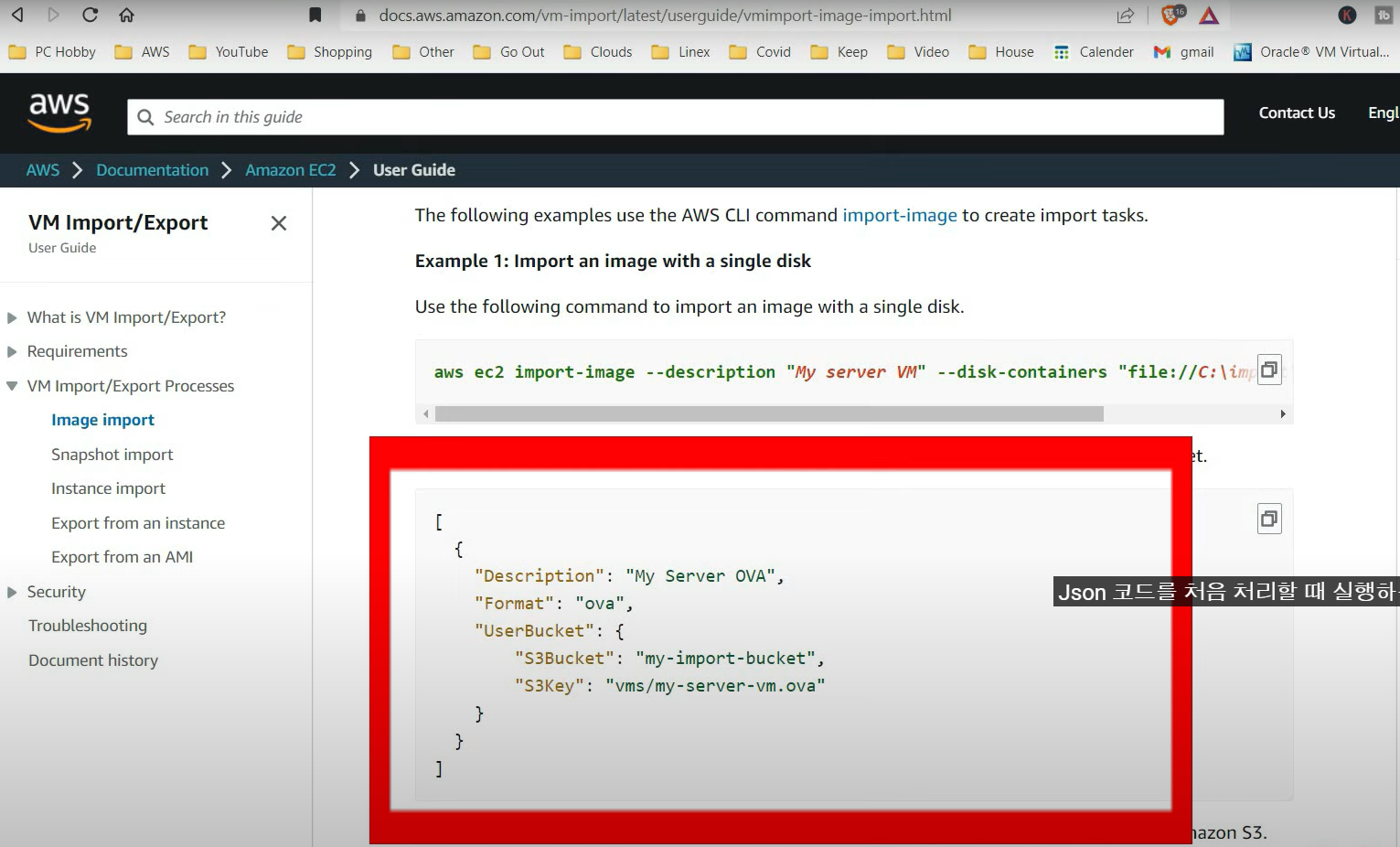The height and width of the screenshot is (847, 1400).
Task: Open the Document history page
Action: pyautogui.click(x=93, y=660)
